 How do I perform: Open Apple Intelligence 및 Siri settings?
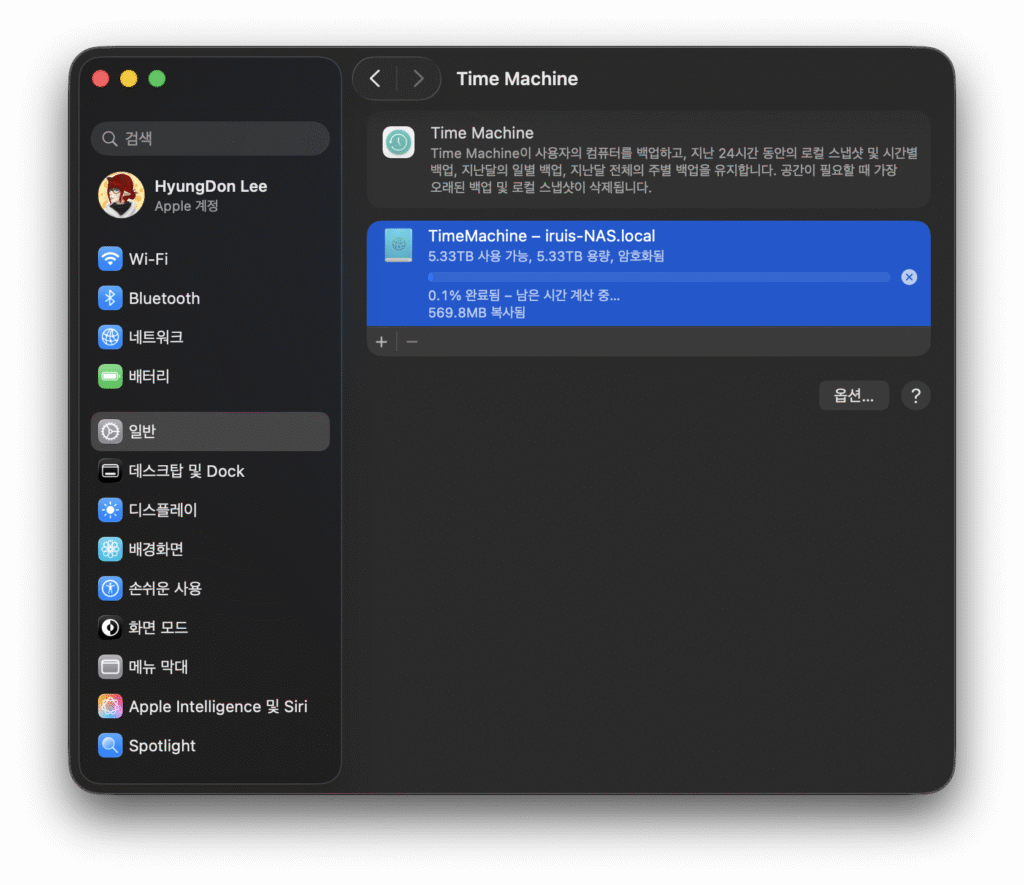click(217, 707)
